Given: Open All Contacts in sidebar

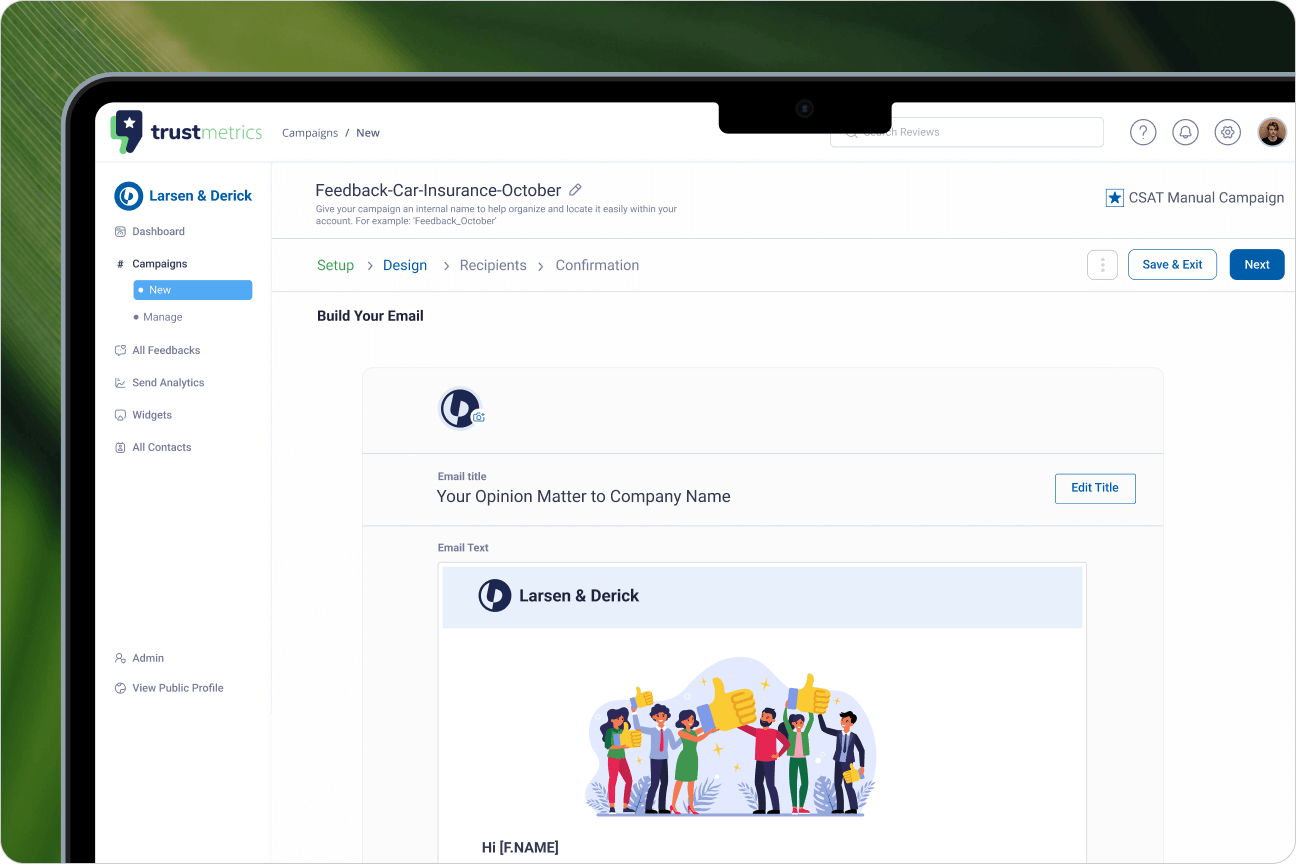Looking at the screenshot, I should (162, 448).
